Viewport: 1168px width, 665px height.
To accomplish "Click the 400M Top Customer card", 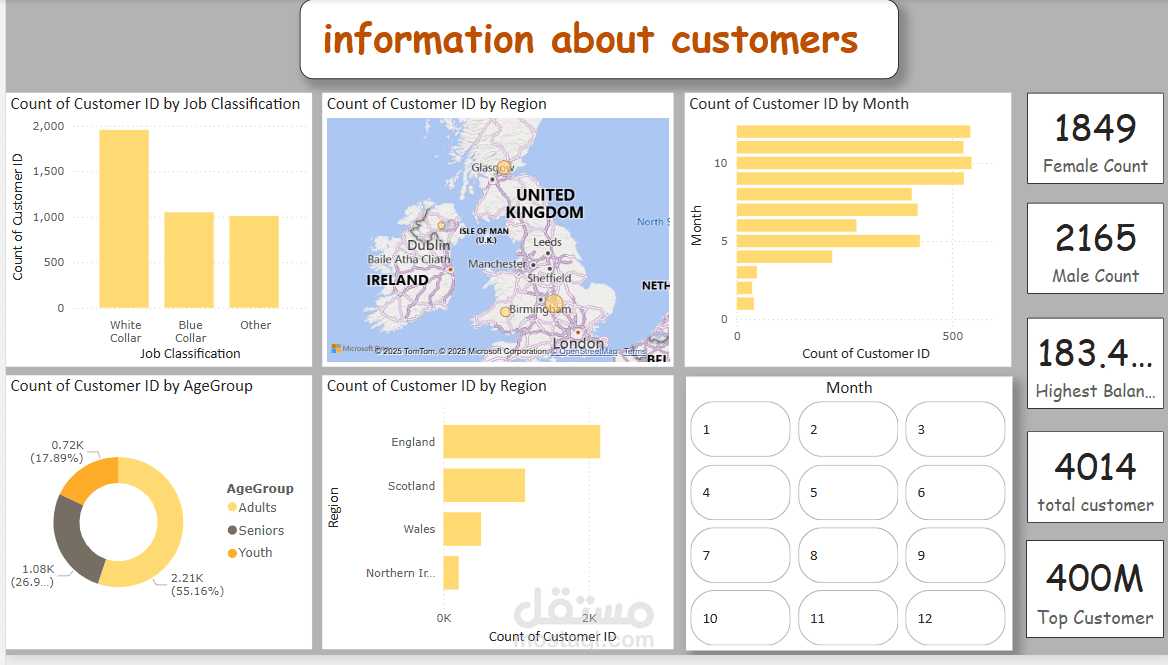I will coord(1094,589).
